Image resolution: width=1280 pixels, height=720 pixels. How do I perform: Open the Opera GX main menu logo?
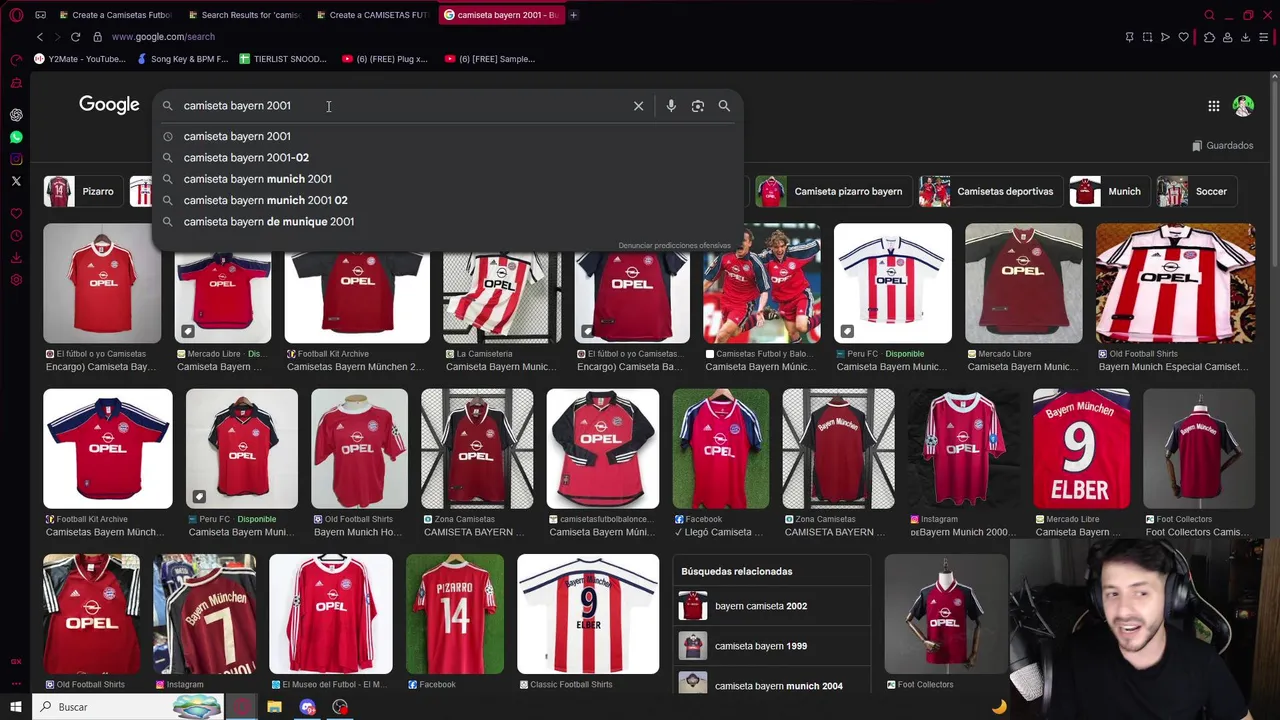coord(16,15)
